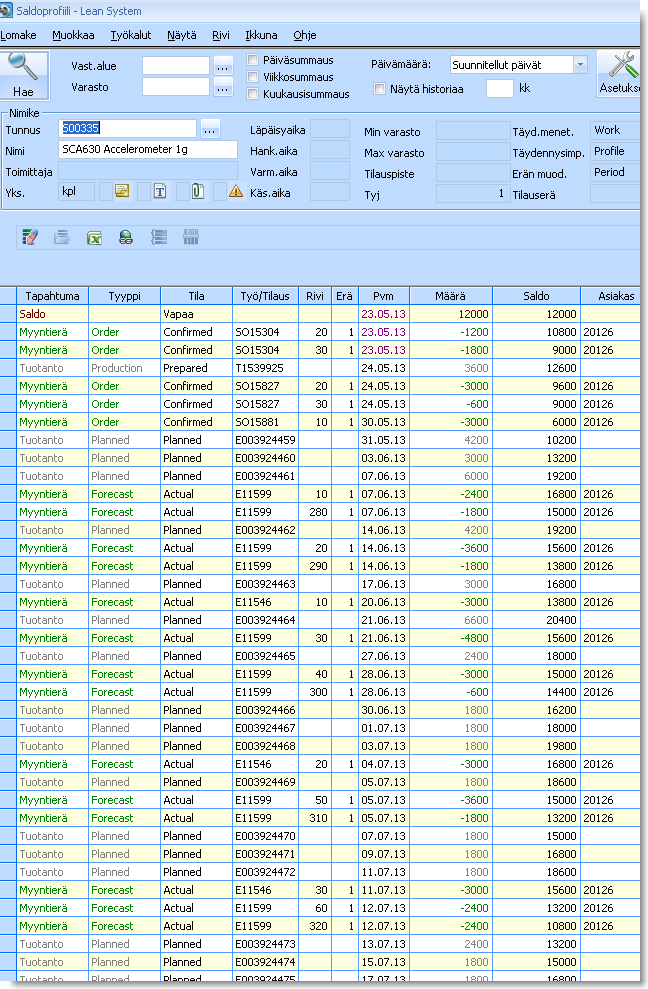Click the Läpäisyaika field
648x989 pixels.
(330, 129)
